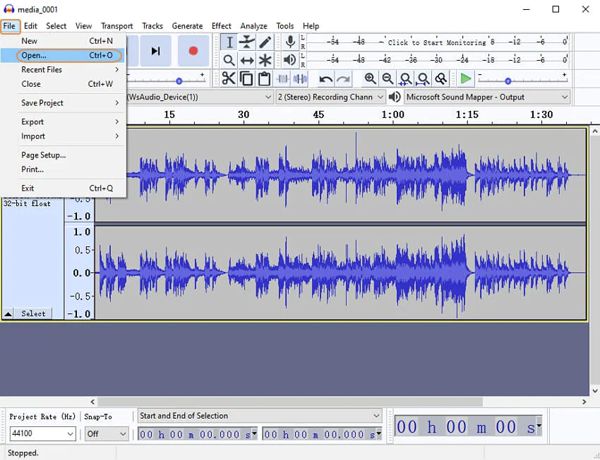Choose Close from the File menu

pyautogui.click(x=63, y=84)
